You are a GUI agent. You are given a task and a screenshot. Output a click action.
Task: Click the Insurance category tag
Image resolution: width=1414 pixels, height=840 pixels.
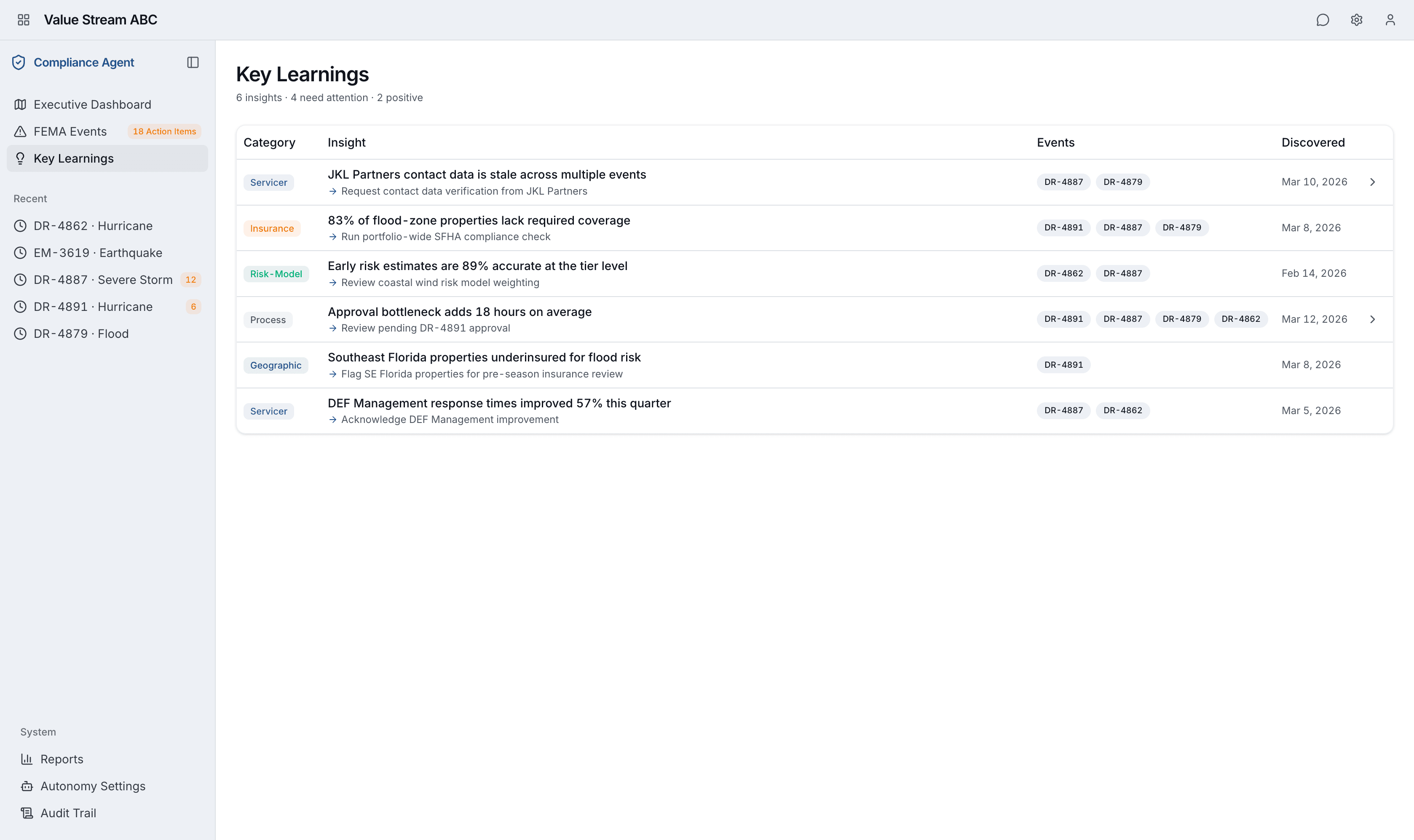pos(272,228)
